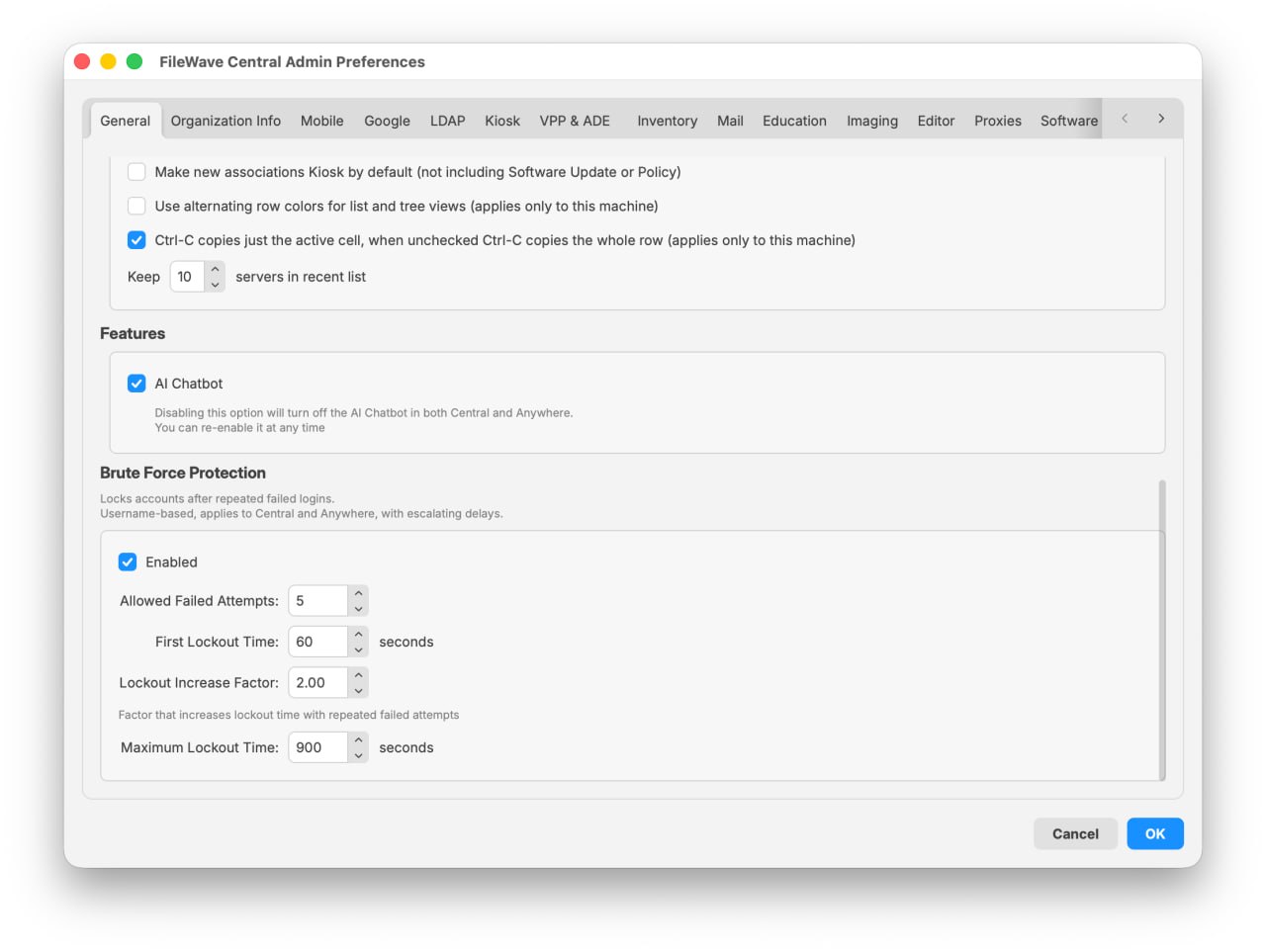Click the AI Chatbot disabling note text

(364, 420)
